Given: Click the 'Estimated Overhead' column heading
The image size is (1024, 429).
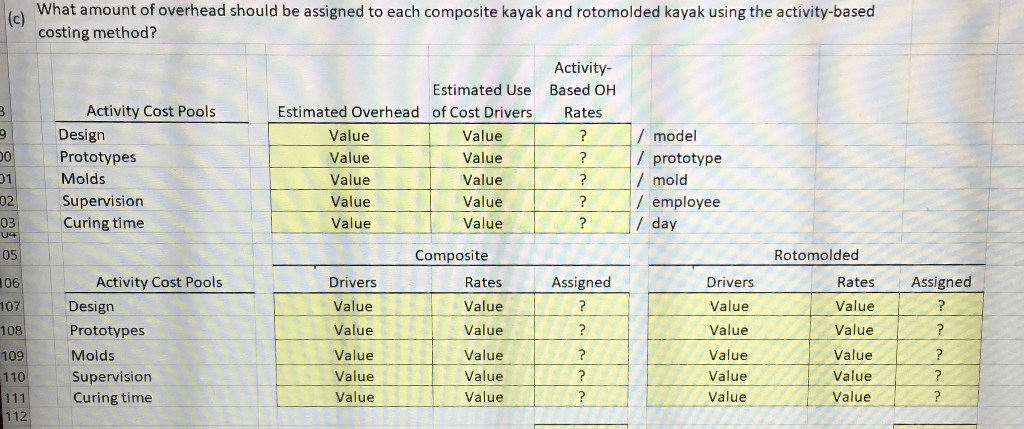Looking at the screenshot, I should tap(348, 112).
